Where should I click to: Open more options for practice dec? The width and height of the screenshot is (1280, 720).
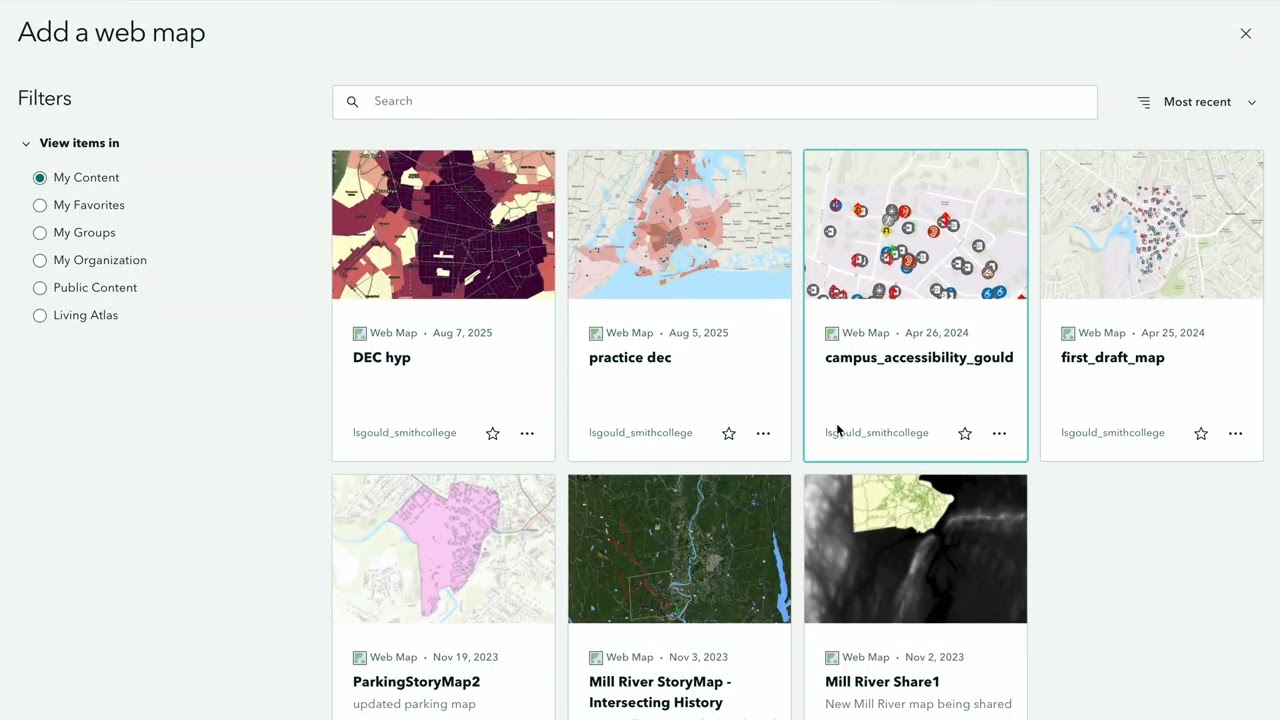click(763, 433)
